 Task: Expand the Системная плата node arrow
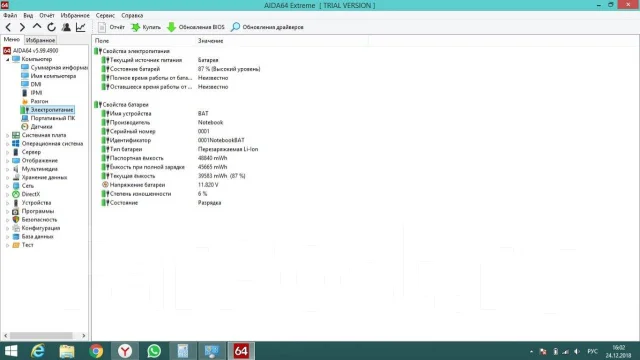click(7, 135)
